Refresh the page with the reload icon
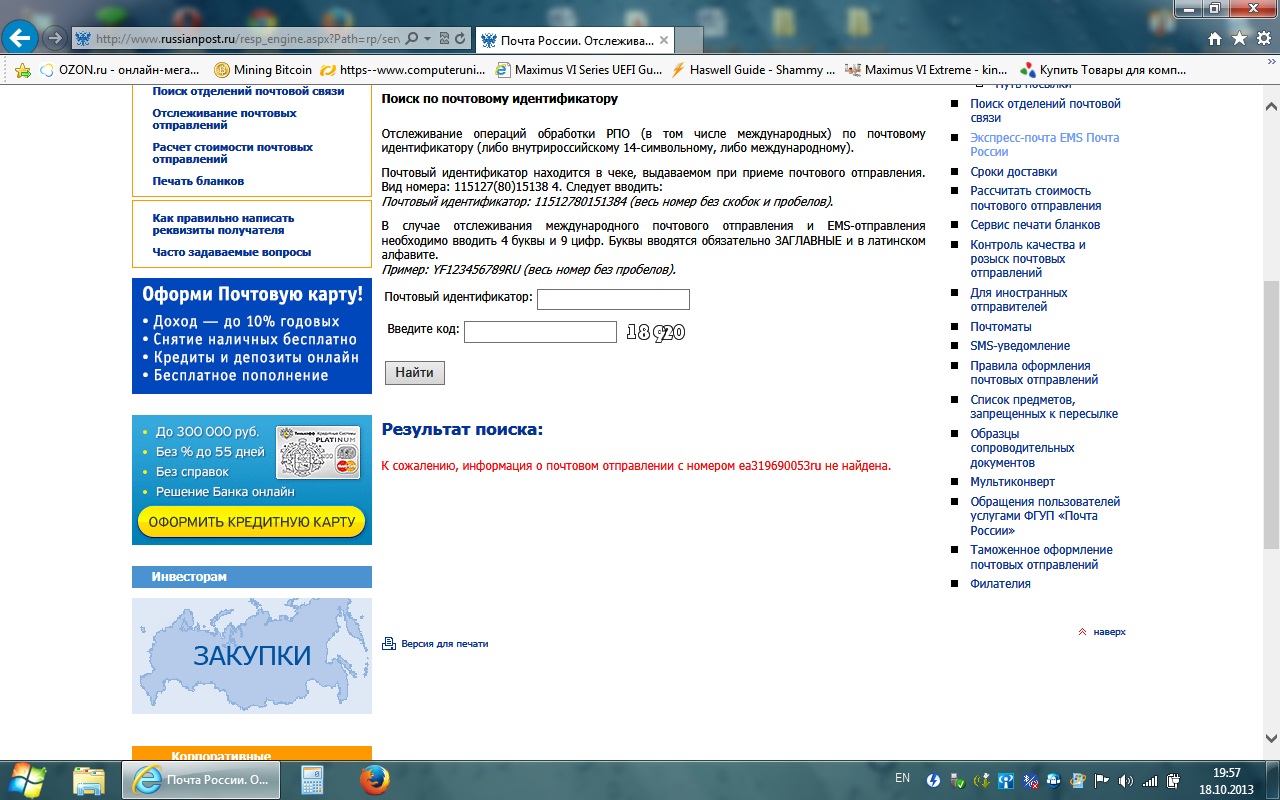The height and width of the screenshot is (800, 1280). (x=460, y=39)
